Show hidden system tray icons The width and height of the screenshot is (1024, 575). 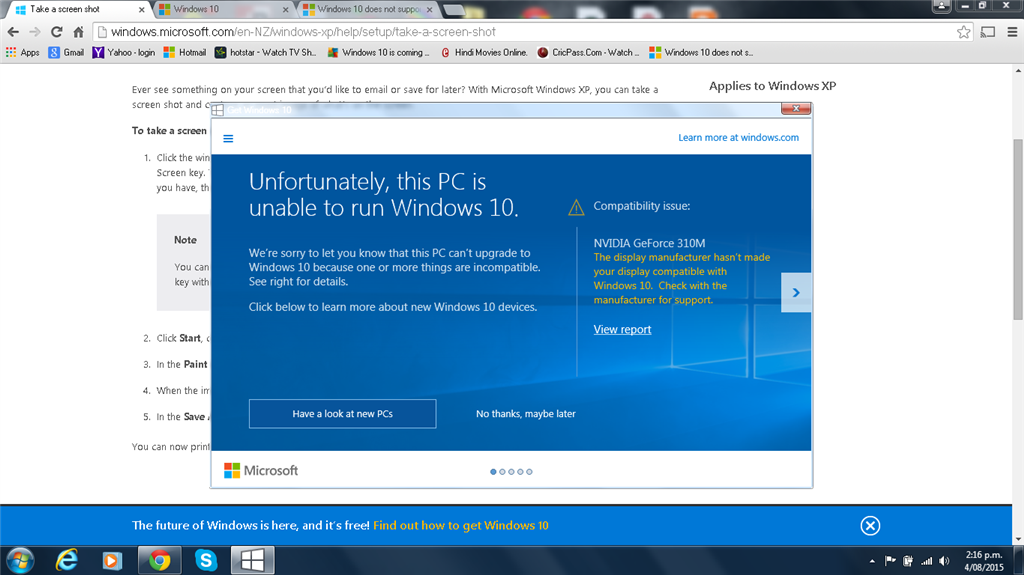872,561
